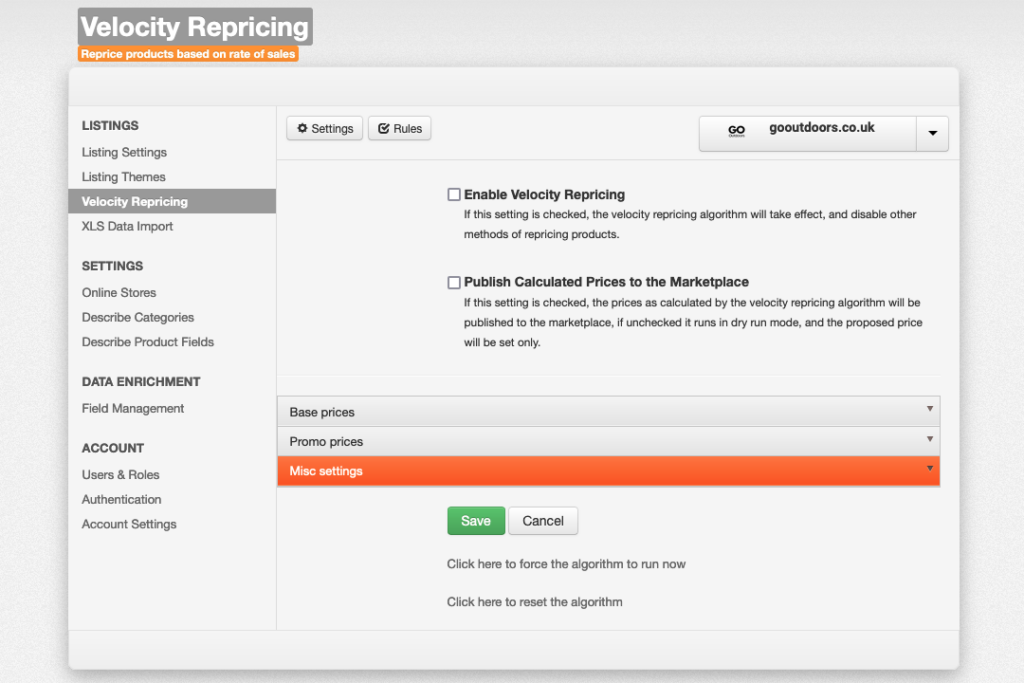
Task: Expand the Promo prices section
Action: [x=608, y=441]
